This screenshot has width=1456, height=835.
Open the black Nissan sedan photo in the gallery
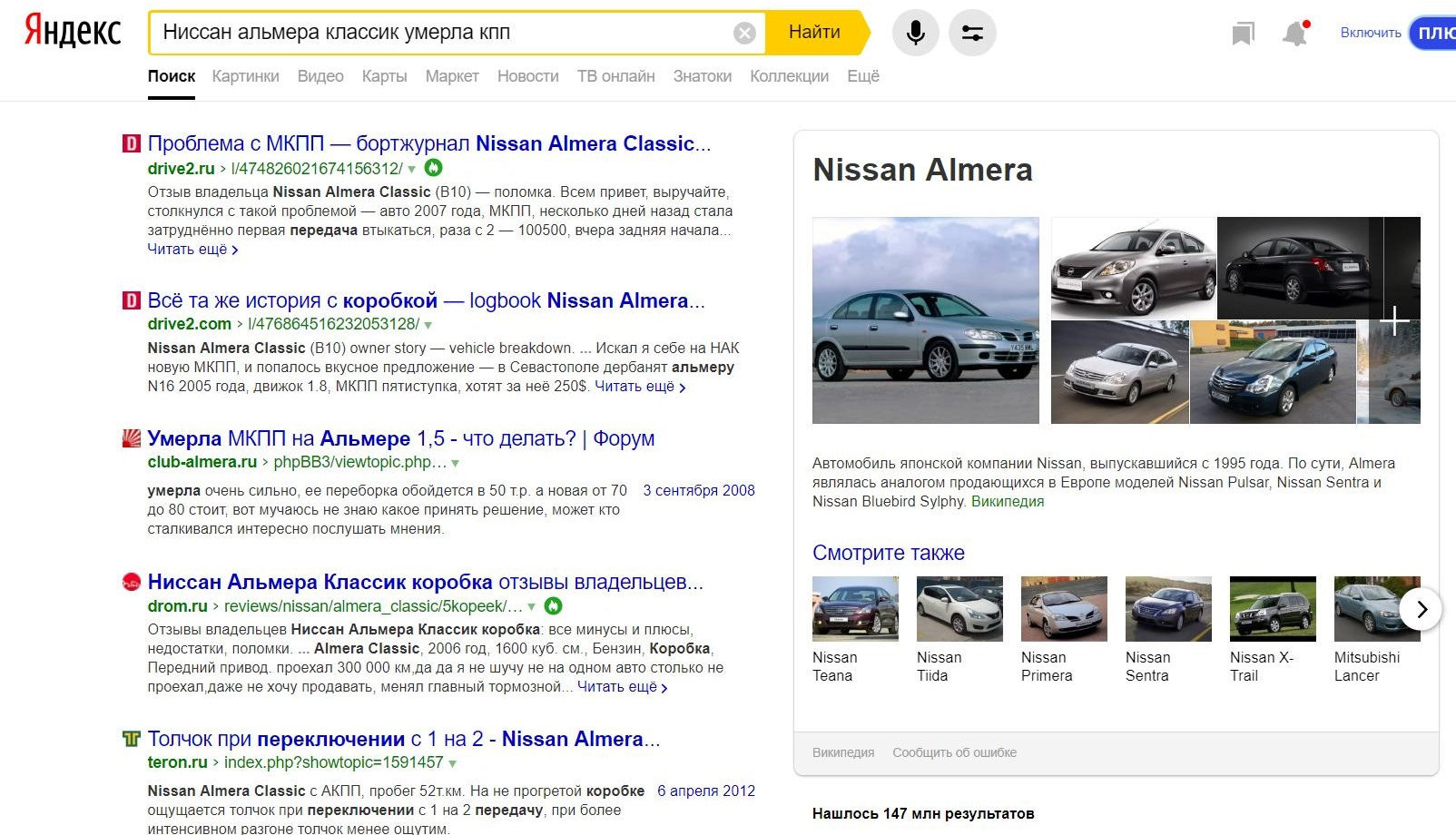coord(1300,268)
